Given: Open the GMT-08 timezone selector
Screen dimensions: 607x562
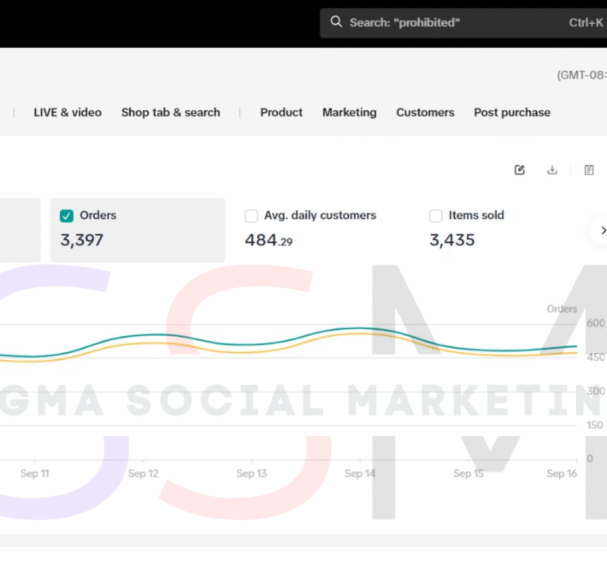Looking at the screenshot, I should tap(582, 75).
